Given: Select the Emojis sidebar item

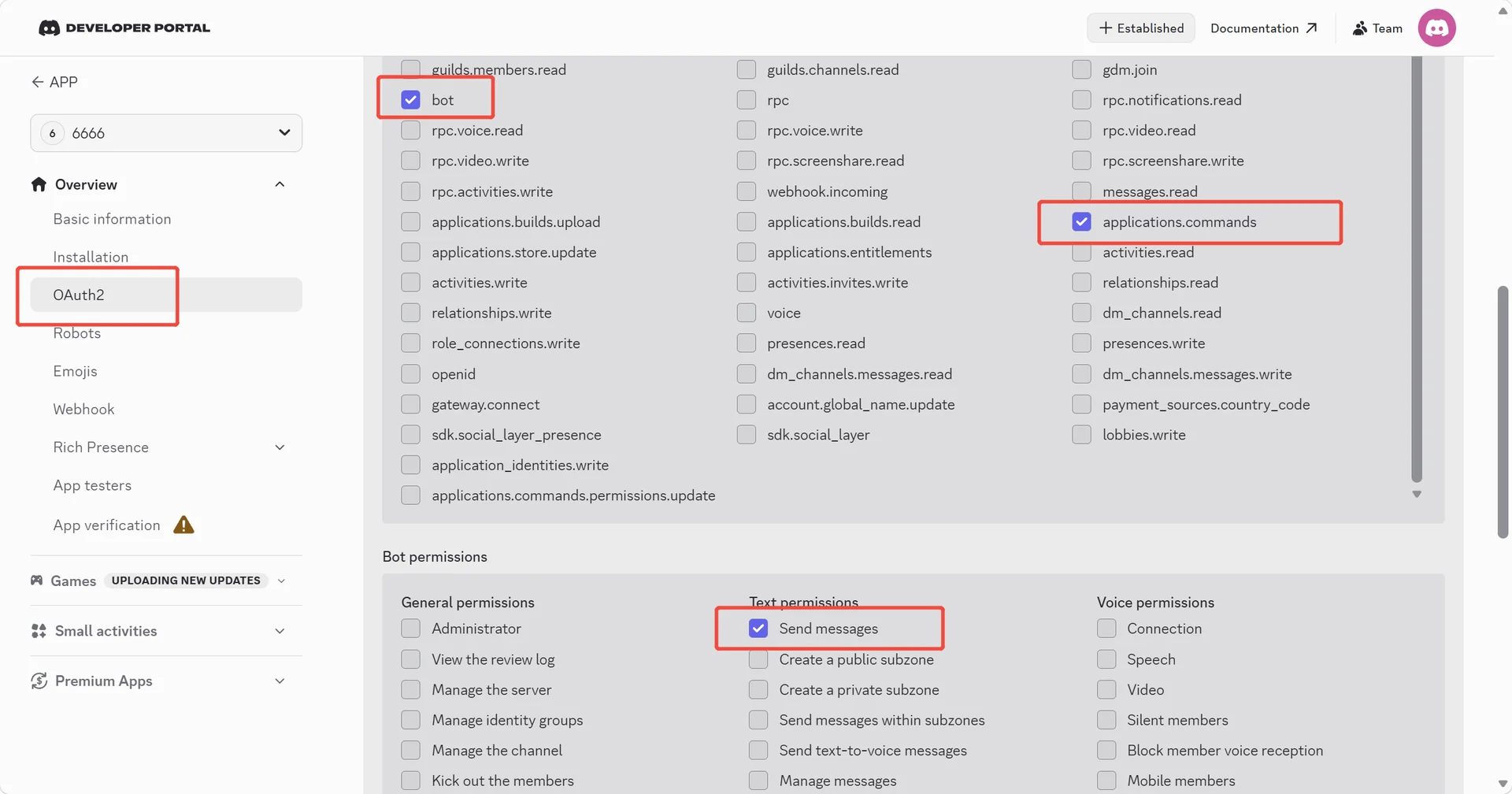Looking at the screenshot, I should [x=76, y=371].
